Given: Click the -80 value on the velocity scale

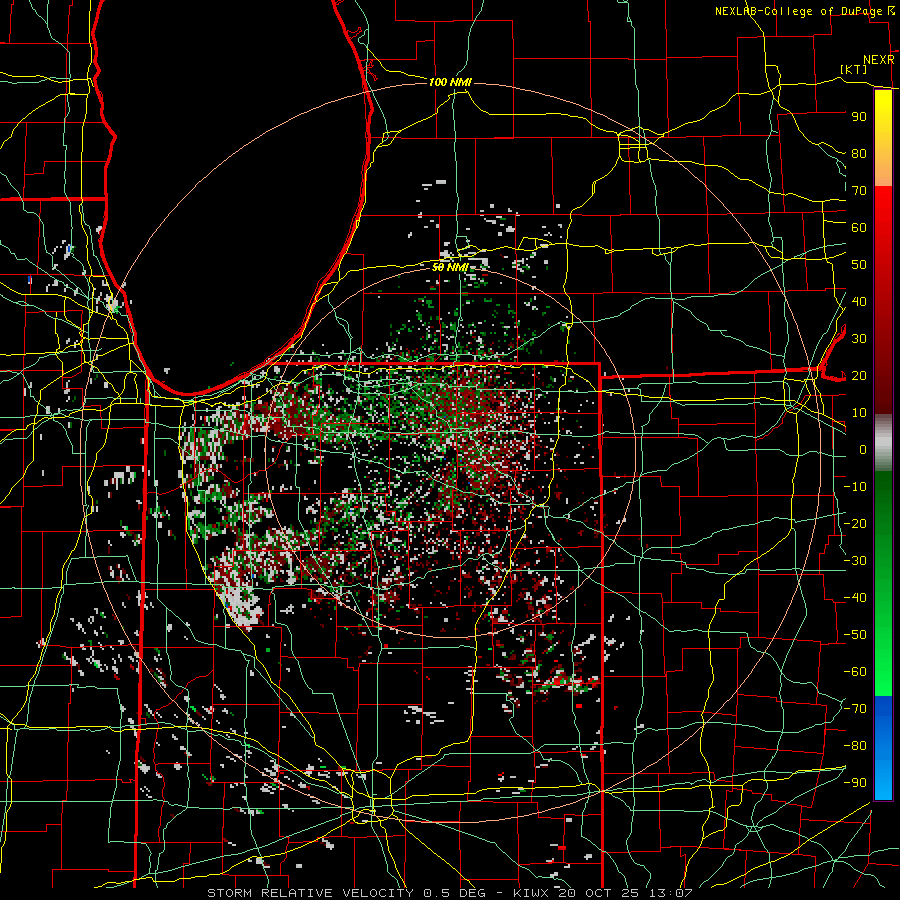Looking at the screenshot, I should click(x=855, y=746).
